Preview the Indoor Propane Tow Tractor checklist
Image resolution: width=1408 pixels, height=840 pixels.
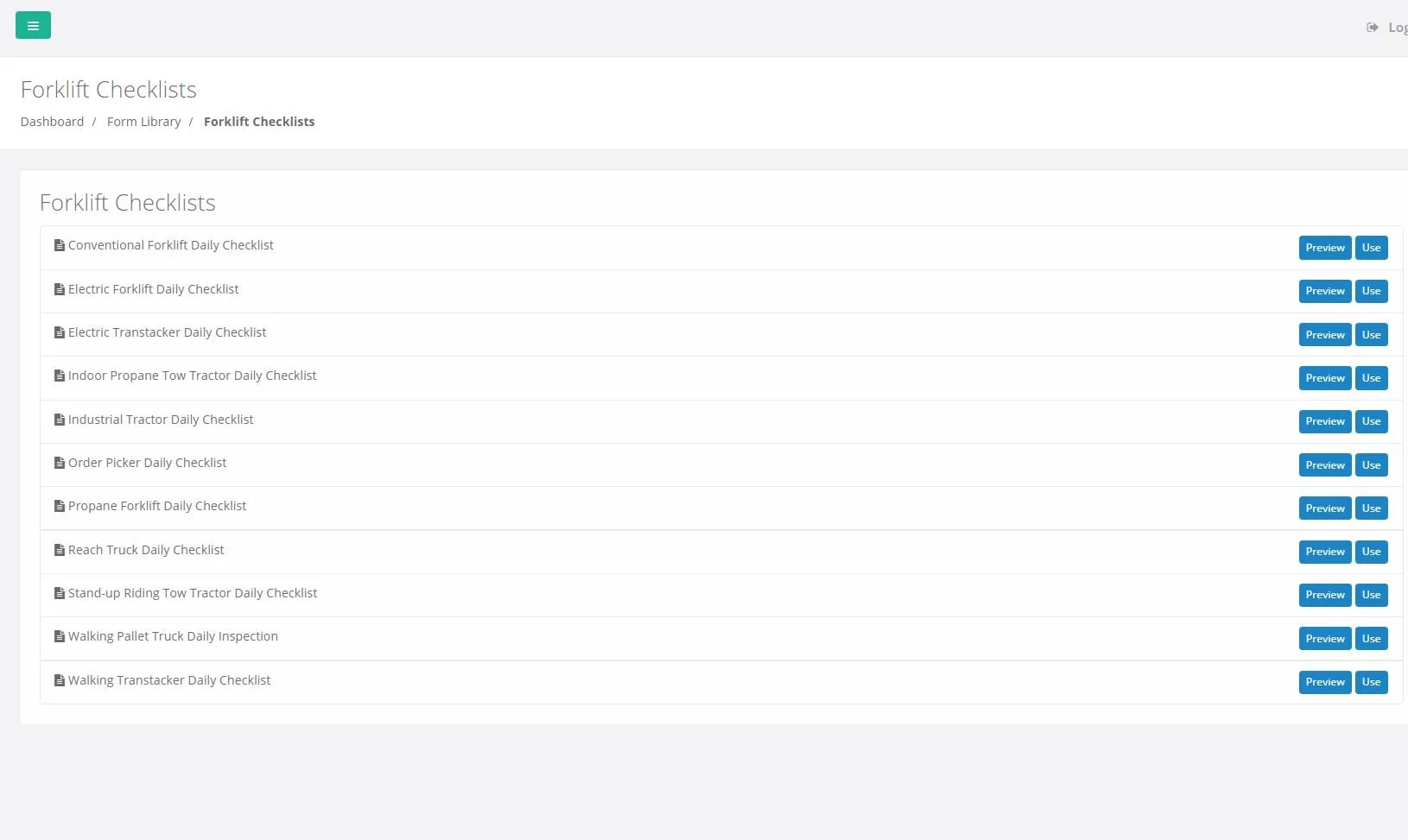coord(1324,378)
